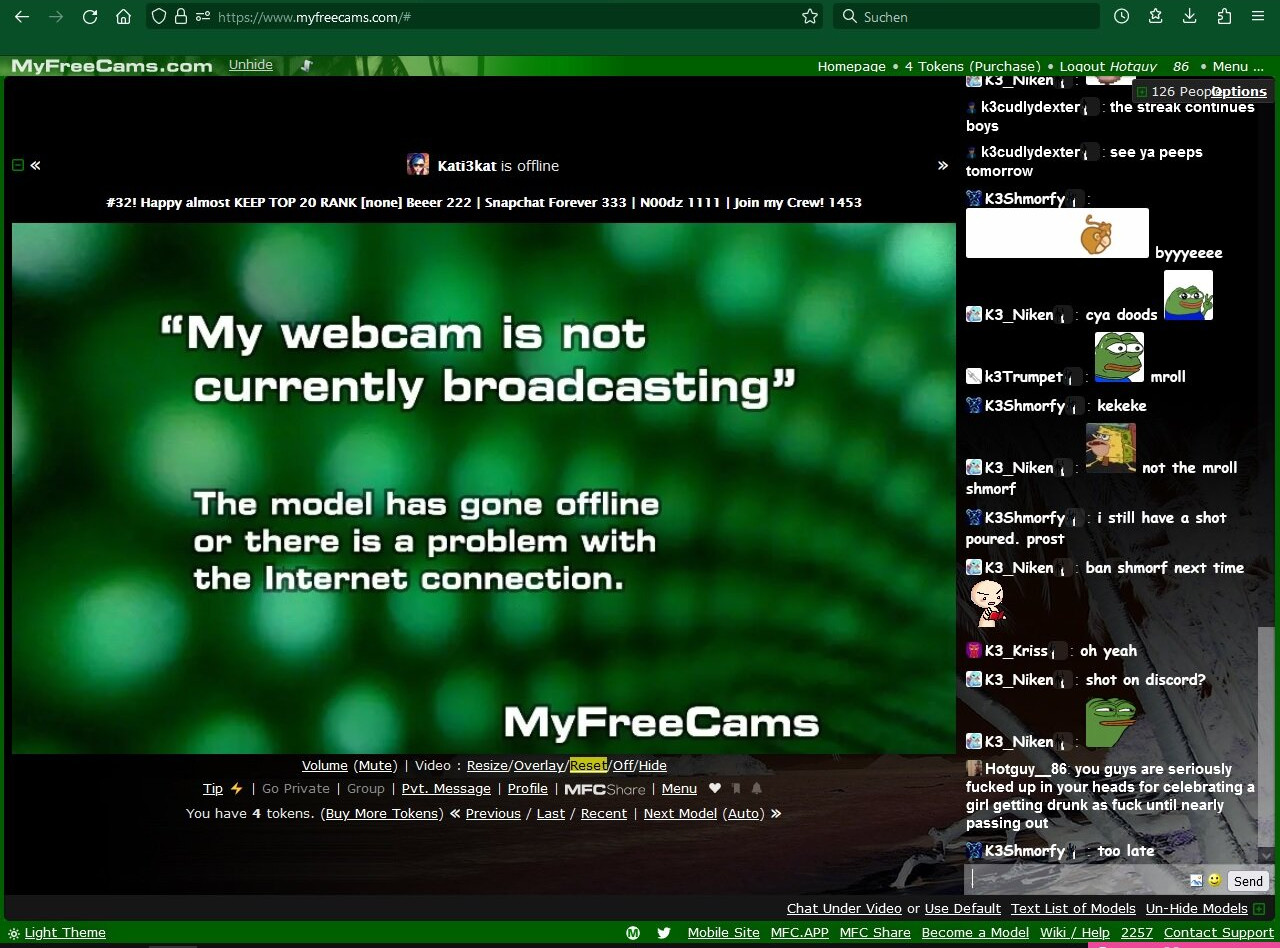The width and height of the screenshot is (1280, 948).
Task: Click the double left arrow before Previous
Action: pyautogui.click(x=455, y=814)
